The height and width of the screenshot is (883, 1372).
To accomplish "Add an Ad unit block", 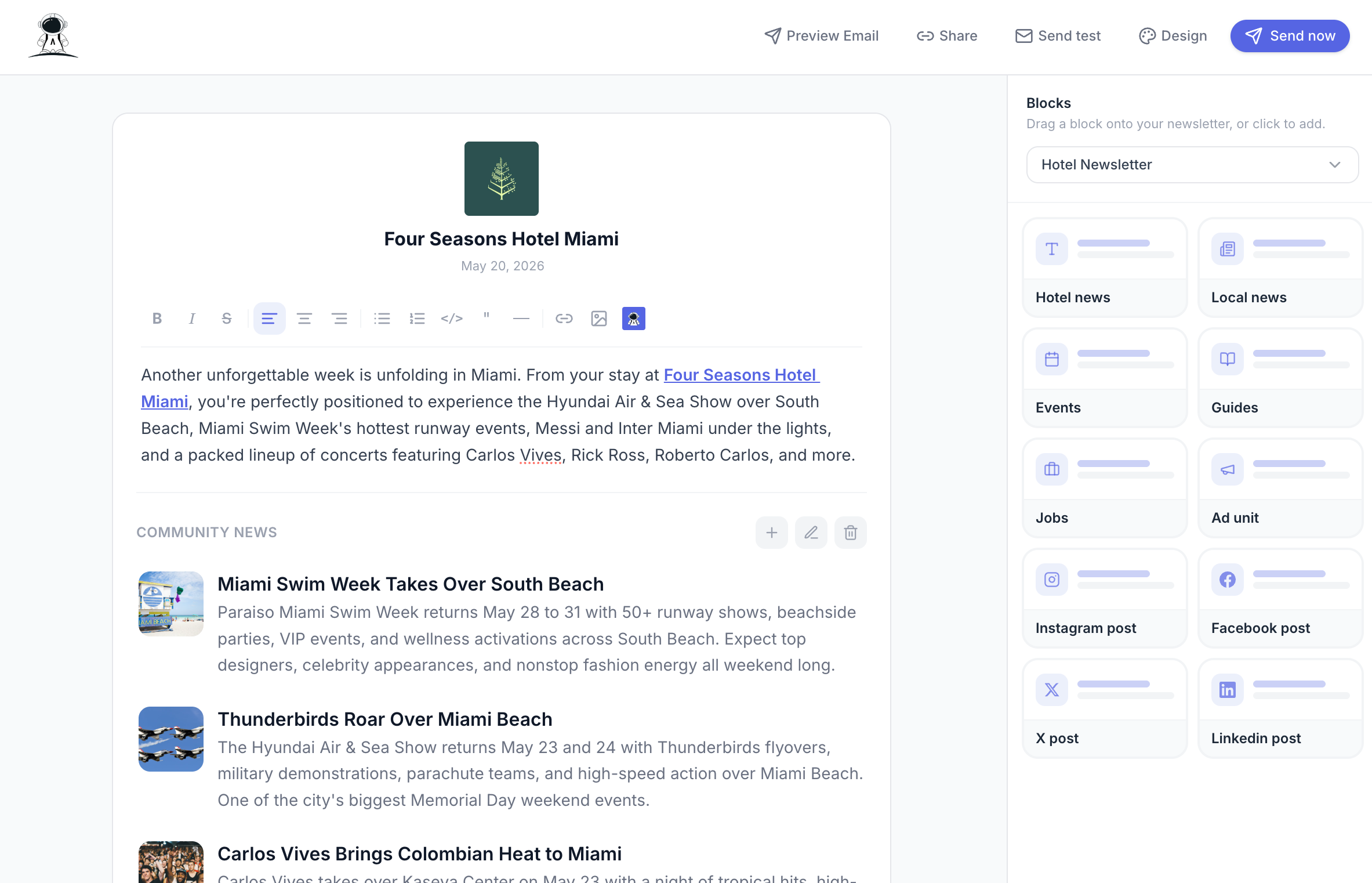I will pyautogui.click(x=1280, y=488).
